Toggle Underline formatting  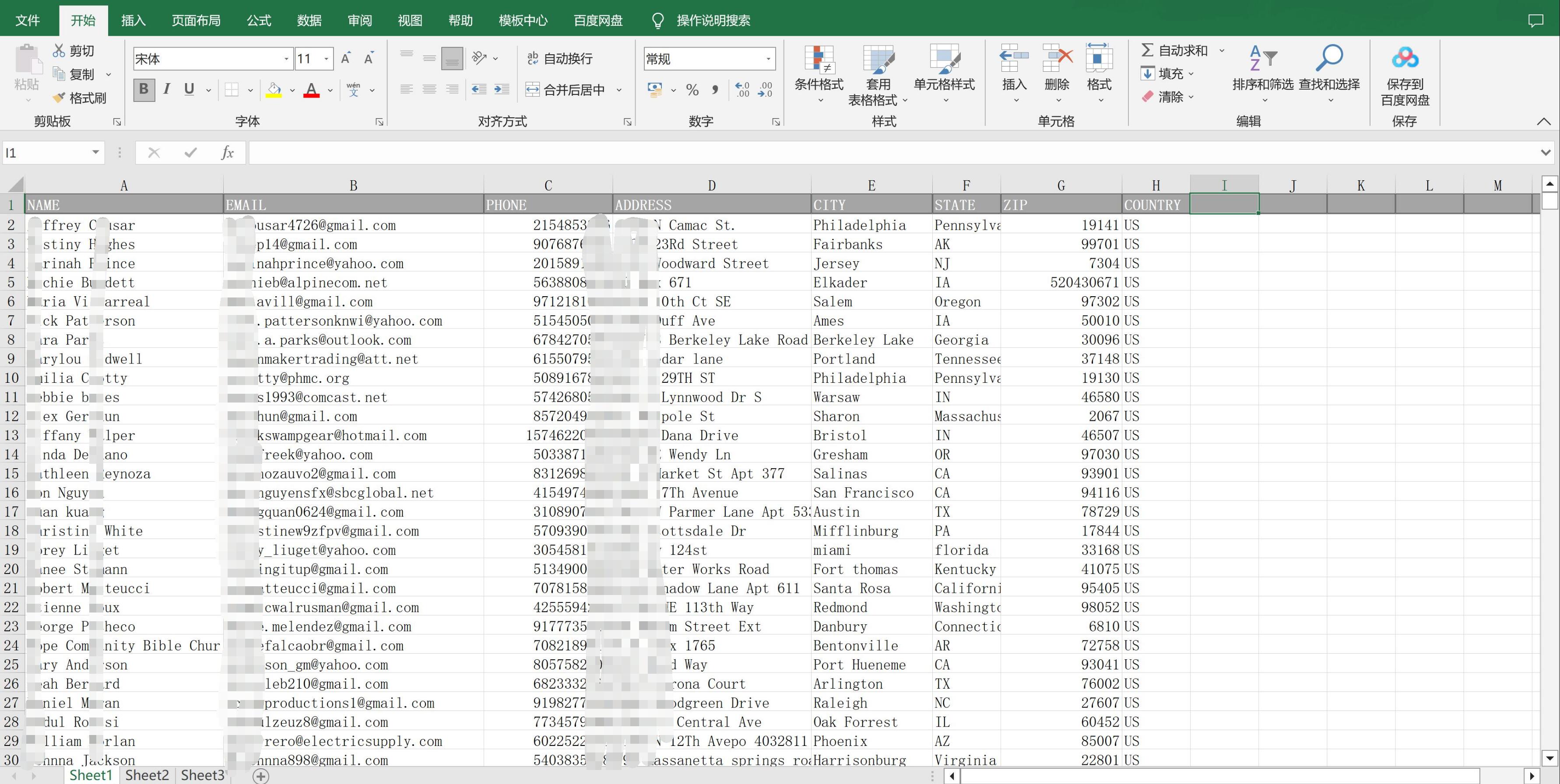(189, 90)
